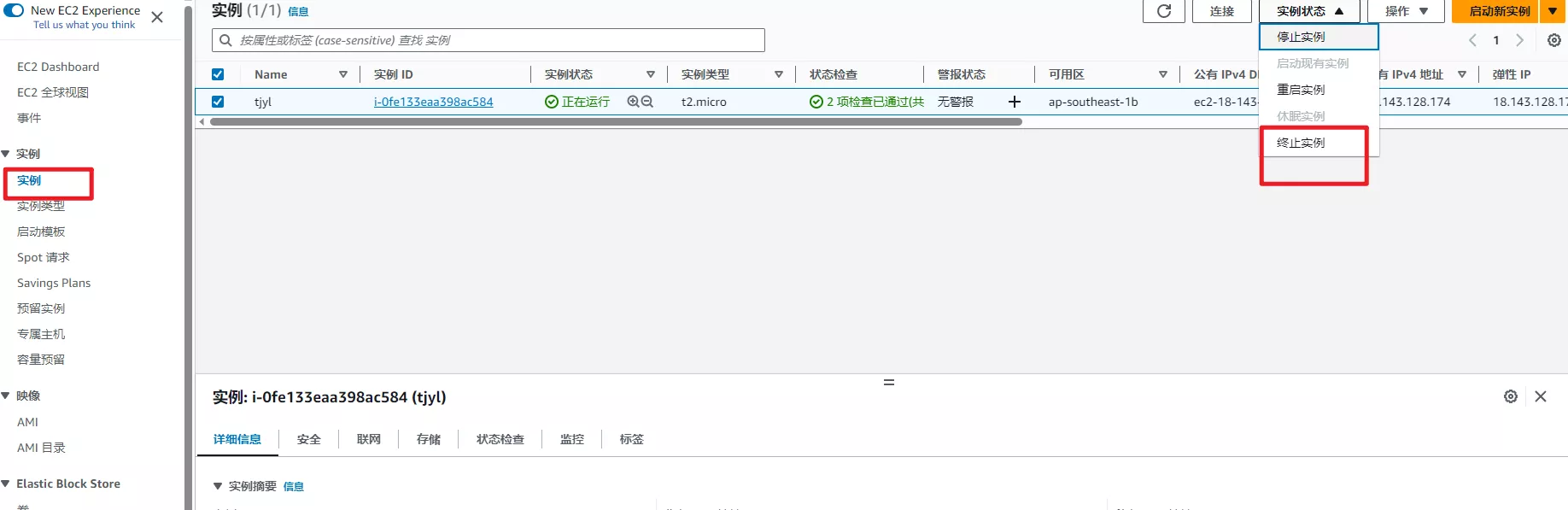Open AMI 目录 in sidebar
1568x510 pixels.
(x=41, y=448)
